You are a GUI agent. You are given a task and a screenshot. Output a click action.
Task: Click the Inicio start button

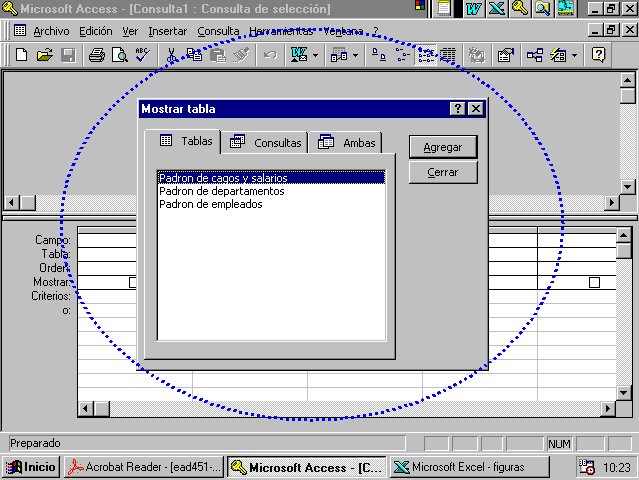(31, 467)
